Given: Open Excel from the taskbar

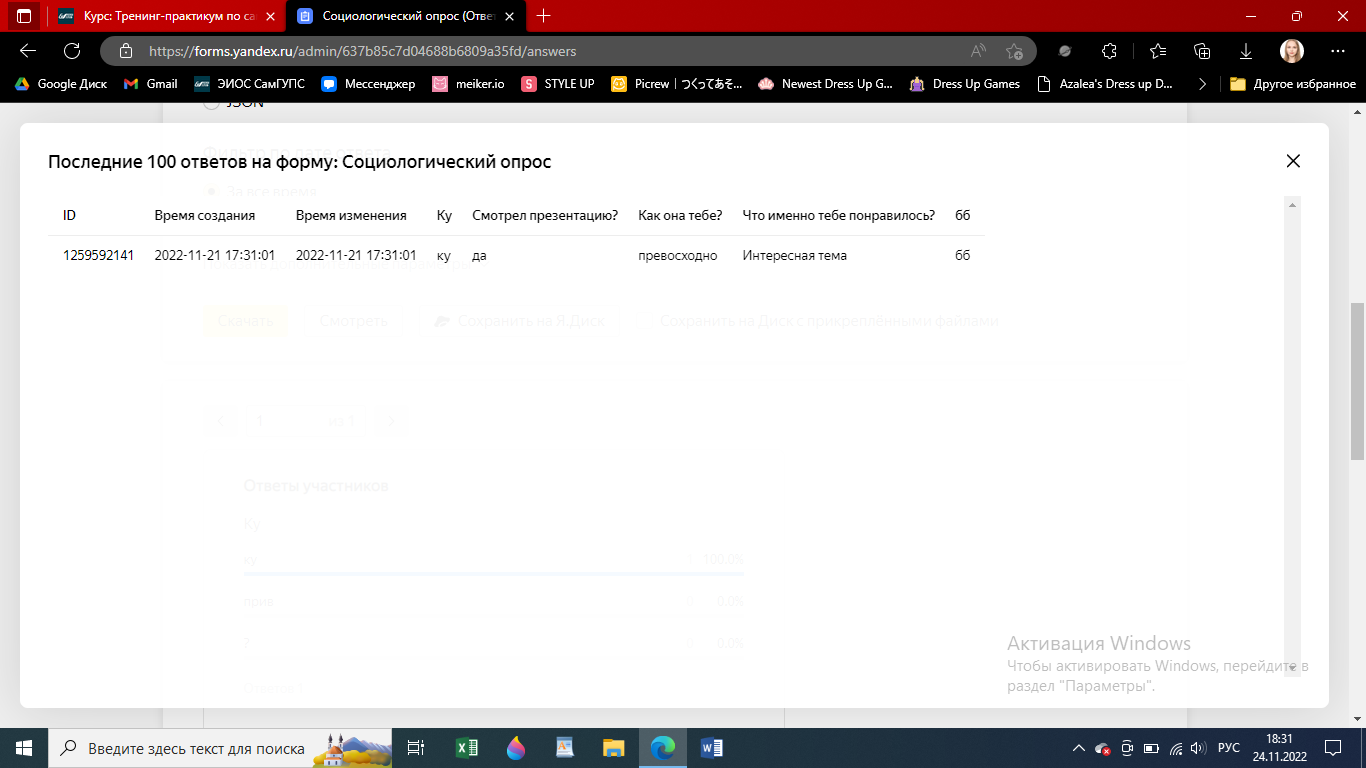Looking at the screenshot, I should tap(466, 747).
